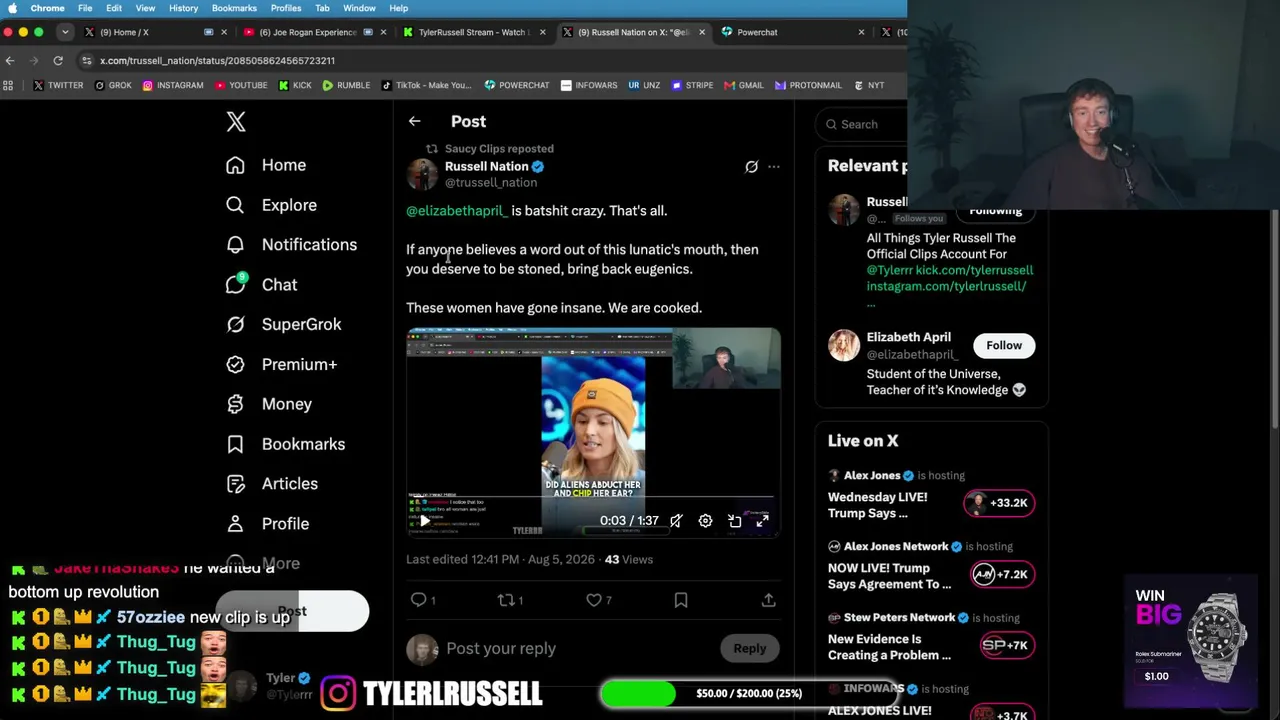The image size is (1280, 720).
Task: Open video settings gear
Action: coord(705,521)
